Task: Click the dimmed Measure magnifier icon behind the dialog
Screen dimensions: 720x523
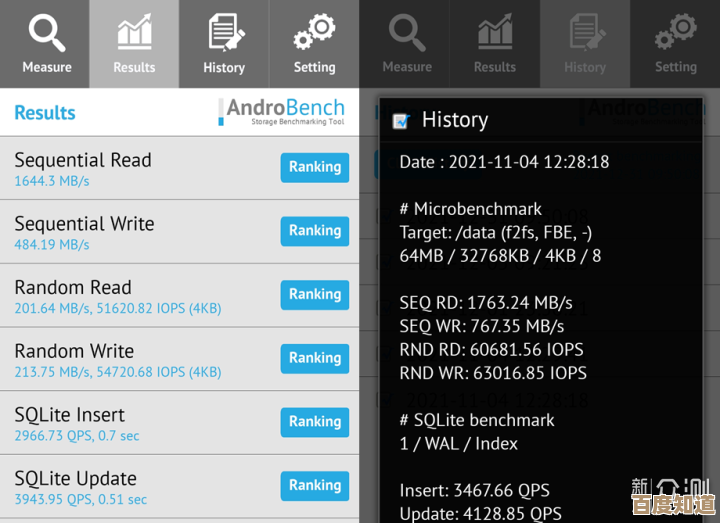Action: click(x=407, y=34)
